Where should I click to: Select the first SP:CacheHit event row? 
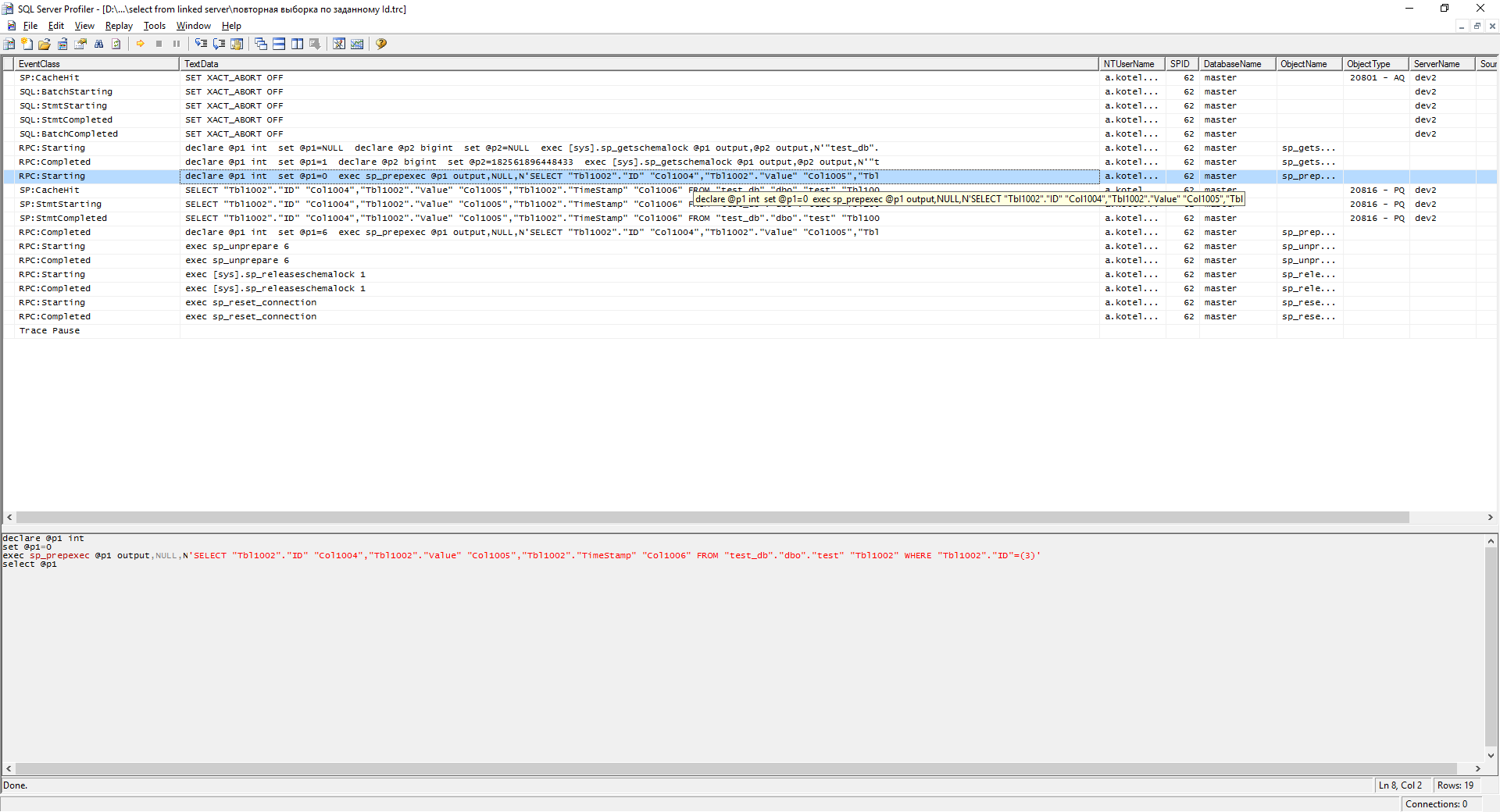[x=750, y=78]
